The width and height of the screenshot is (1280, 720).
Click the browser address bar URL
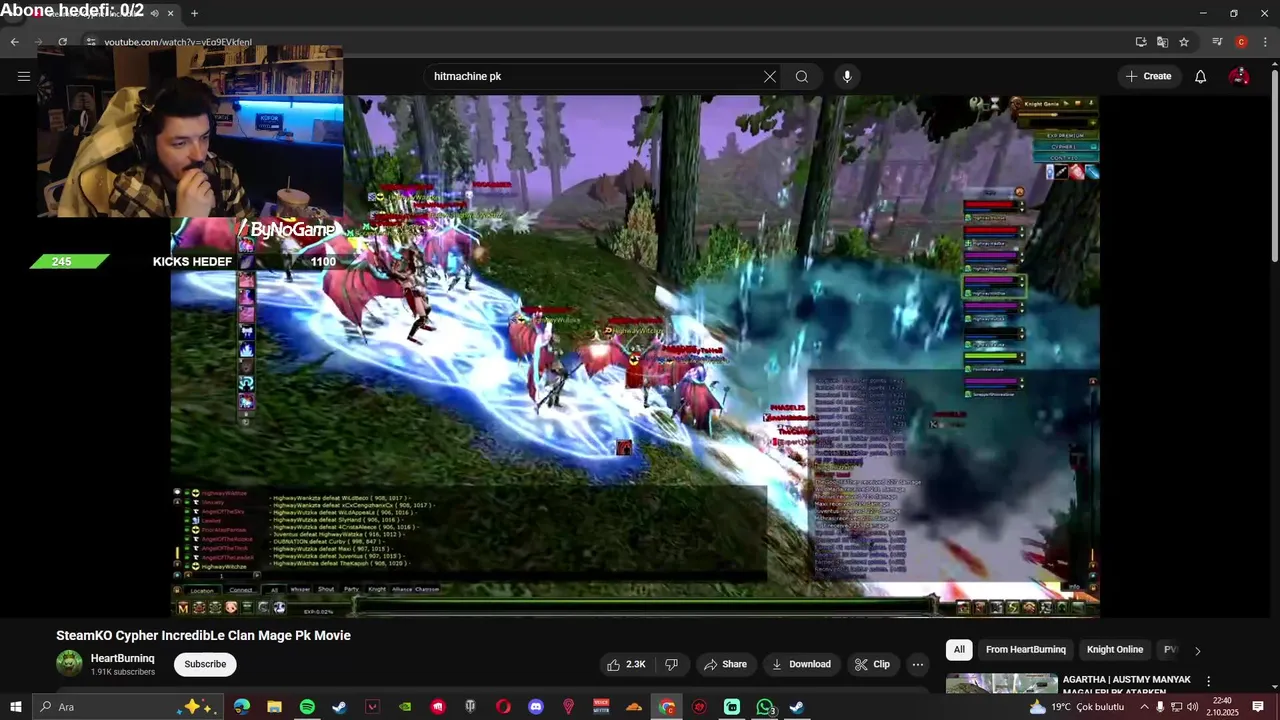[x=178, y=42]
